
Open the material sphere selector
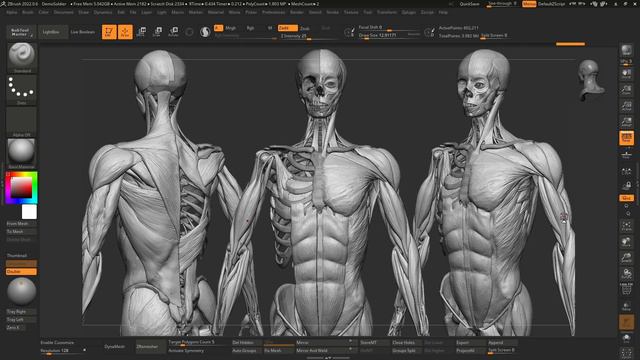pos(22,153)
